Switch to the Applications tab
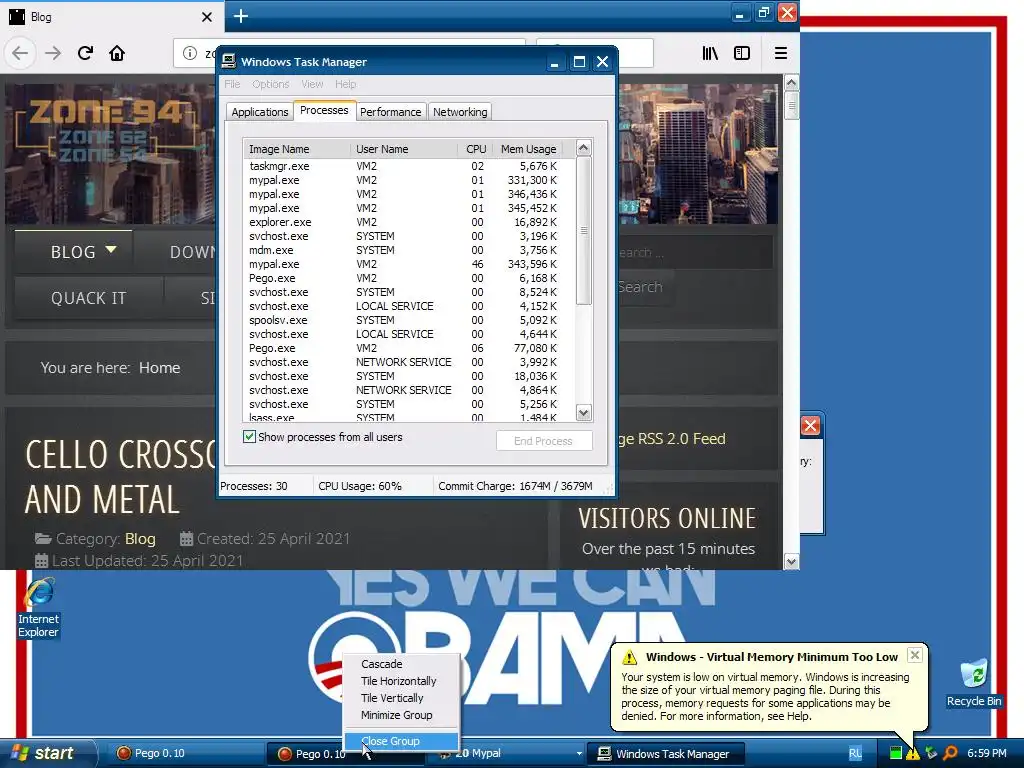The width and height of the screenshot is (1024, 768). (259, 112)
